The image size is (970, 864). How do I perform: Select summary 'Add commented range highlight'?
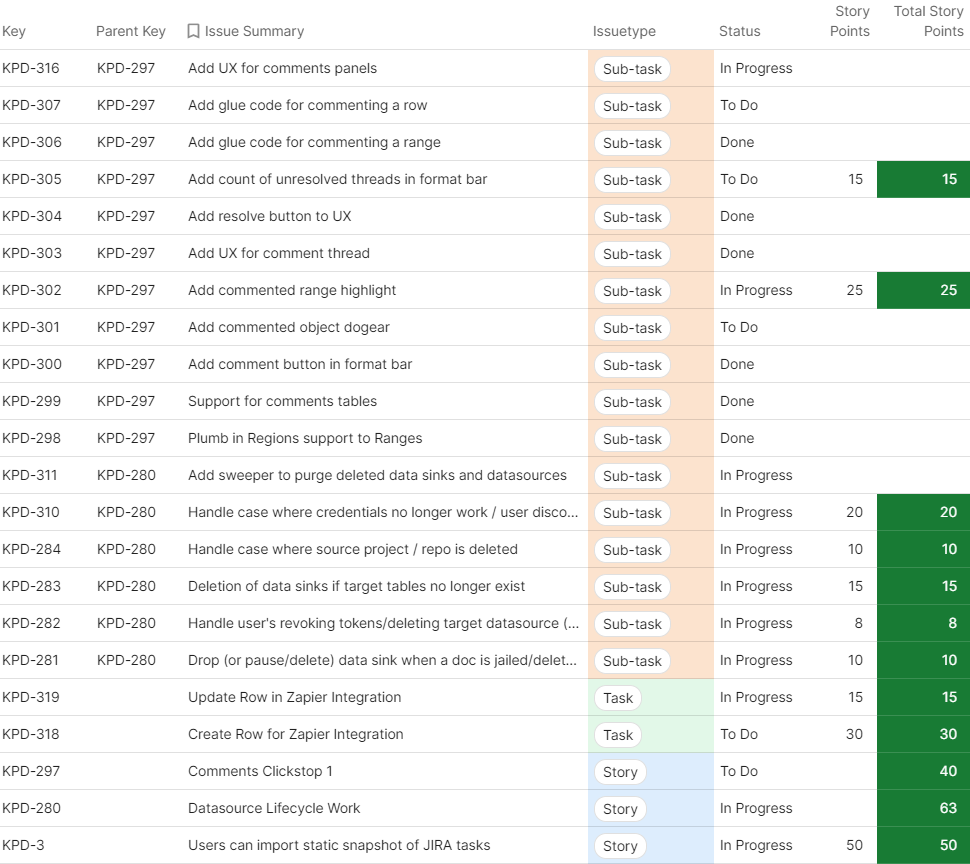click(x=292, y=290)
